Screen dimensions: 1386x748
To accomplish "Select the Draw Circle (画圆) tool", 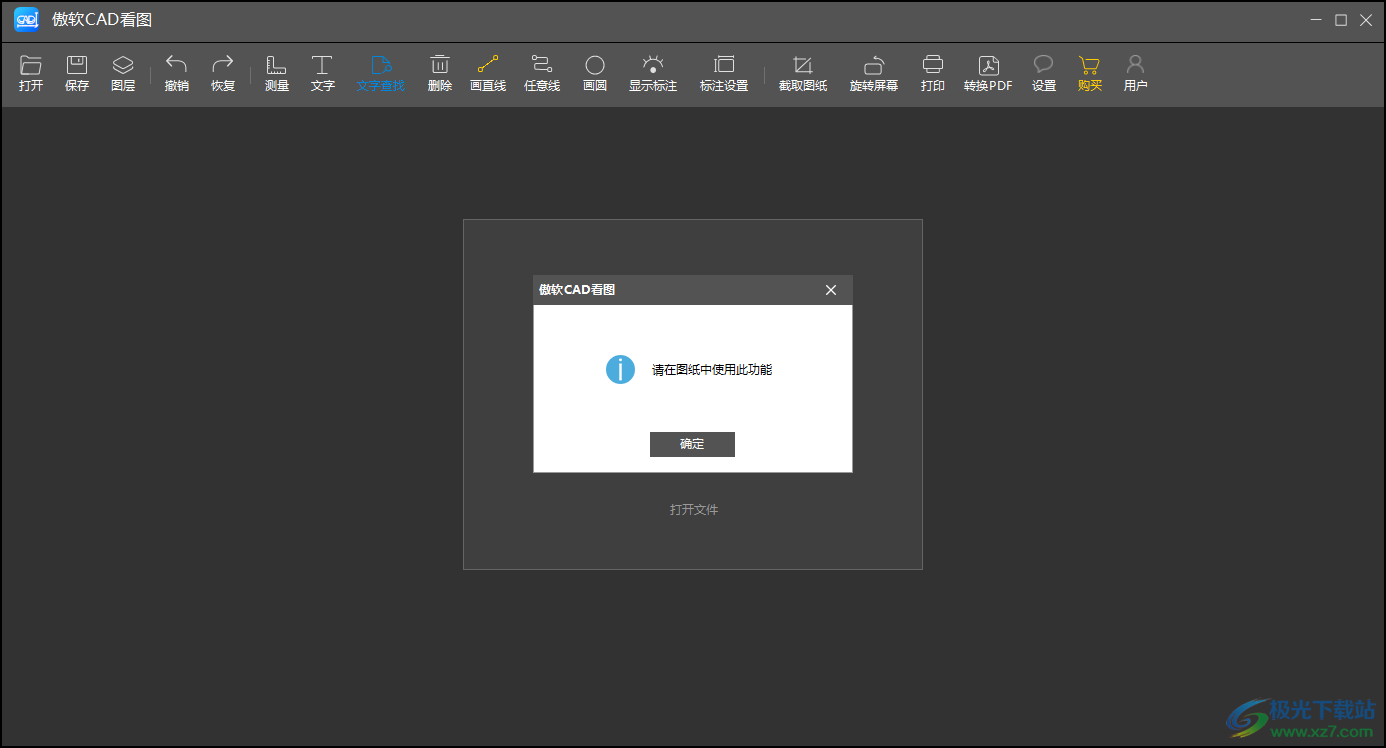I will tap(595, 66).
